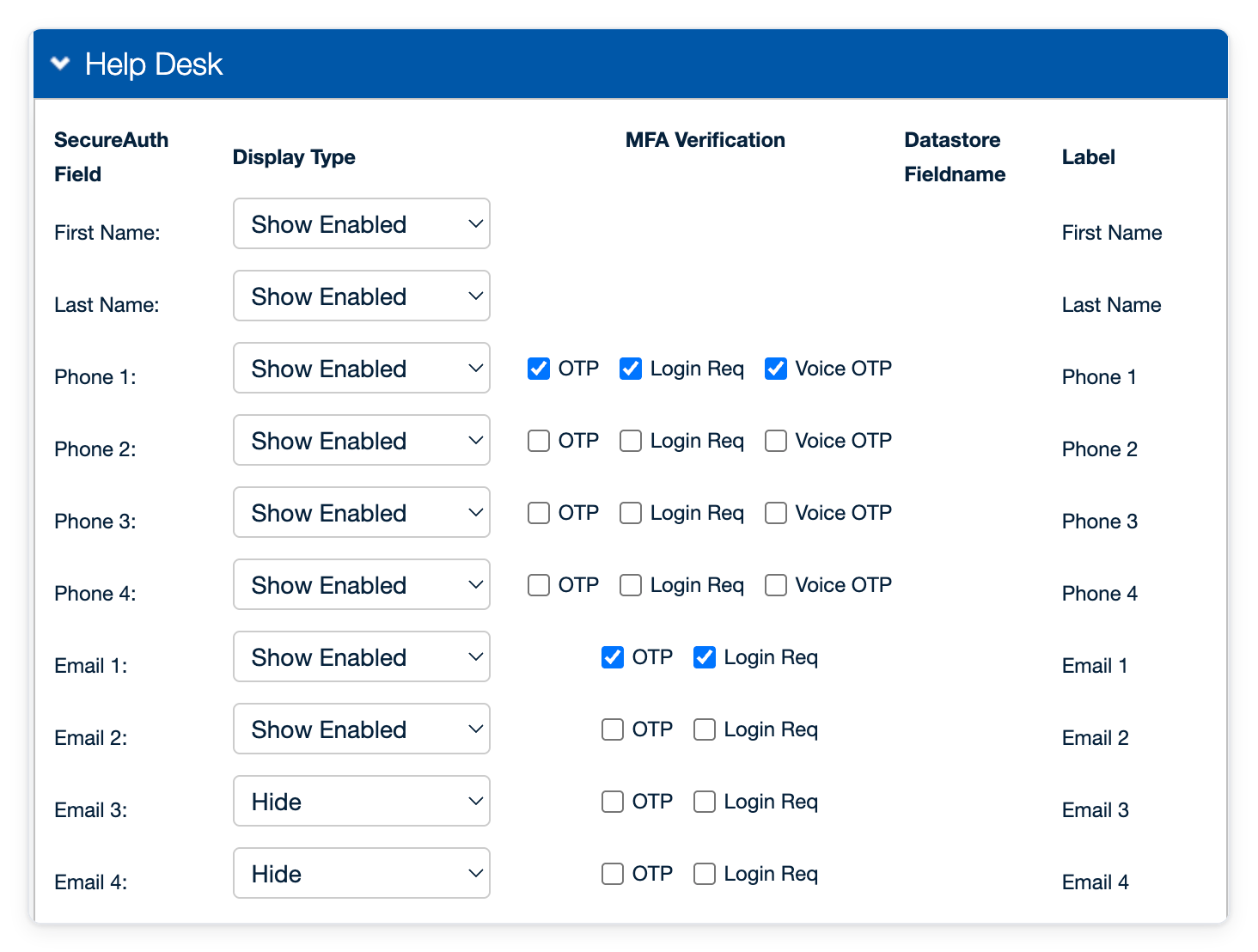
Task: Click the "Last Name" label value
Action: [1112, 305]
